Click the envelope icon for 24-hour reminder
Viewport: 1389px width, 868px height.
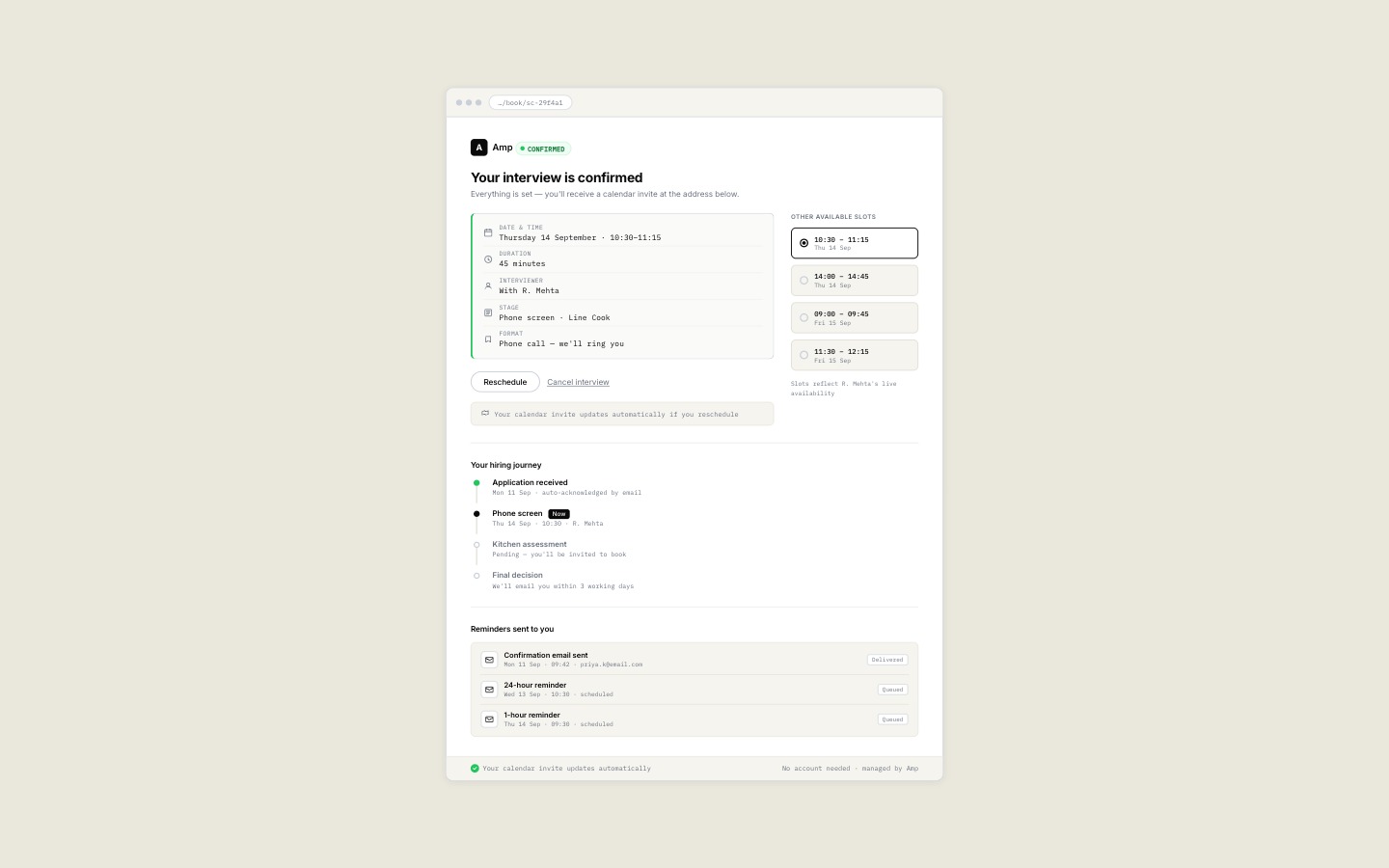click(489, 690)
